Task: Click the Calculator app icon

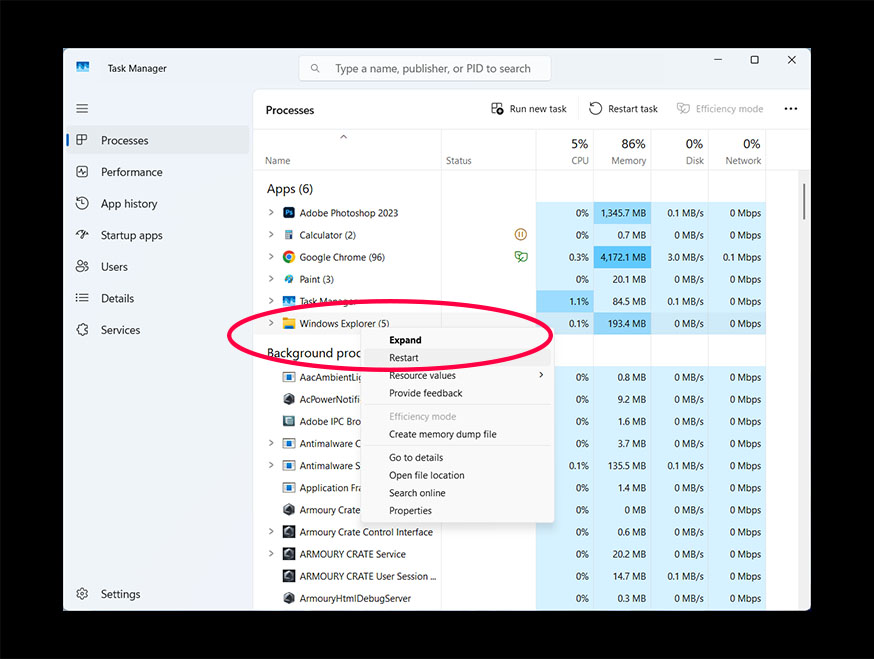Action: (289, 235)
